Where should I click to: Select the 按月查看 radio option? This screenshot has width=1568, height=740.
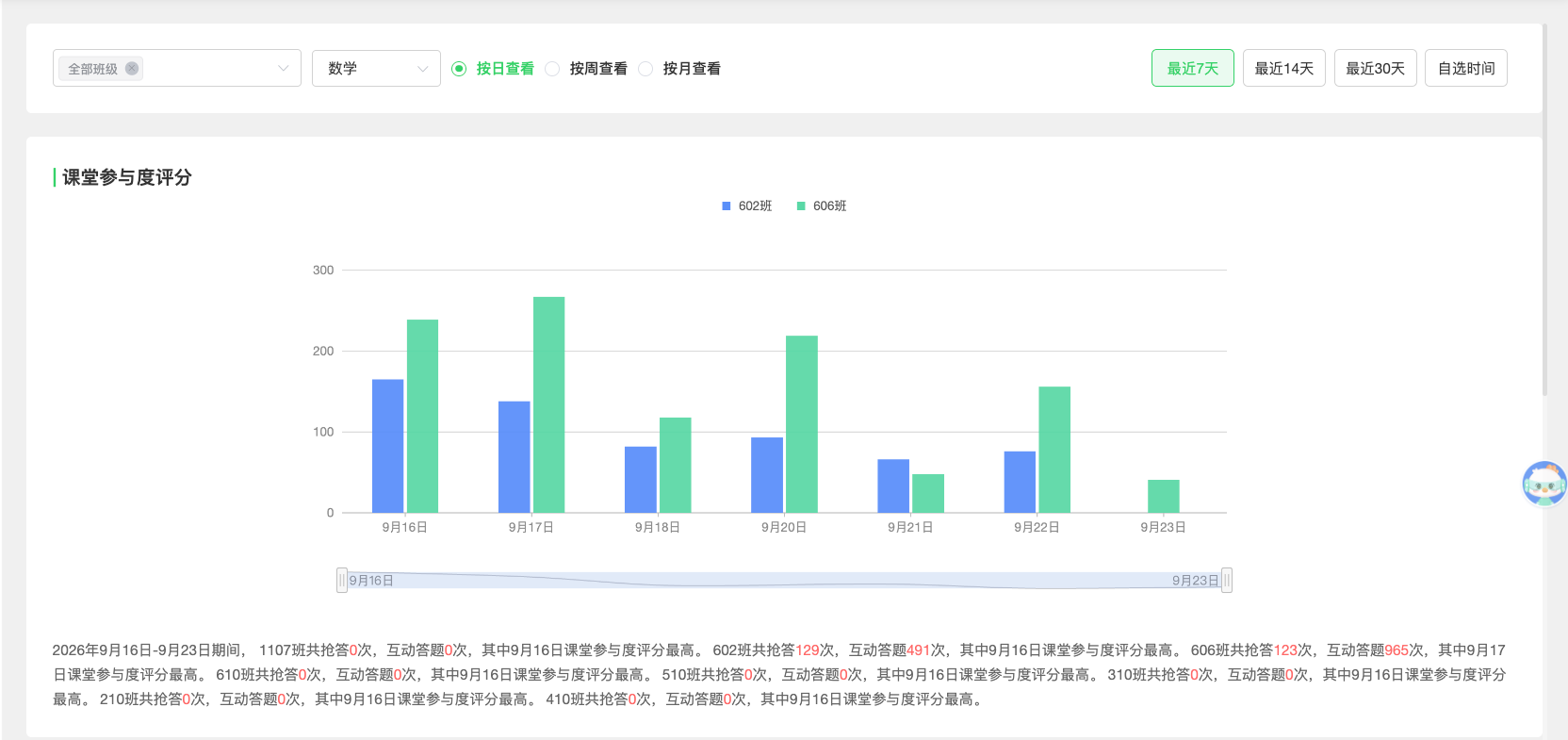pos(679,69)
